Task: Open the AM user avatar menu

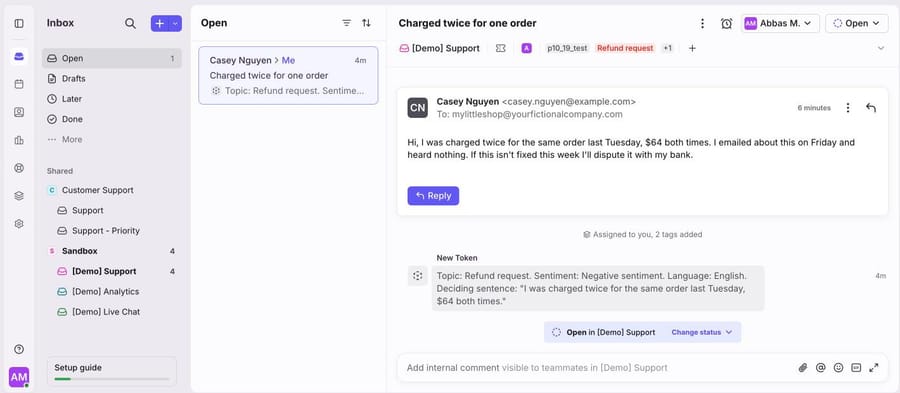Action: click(19, 377)
